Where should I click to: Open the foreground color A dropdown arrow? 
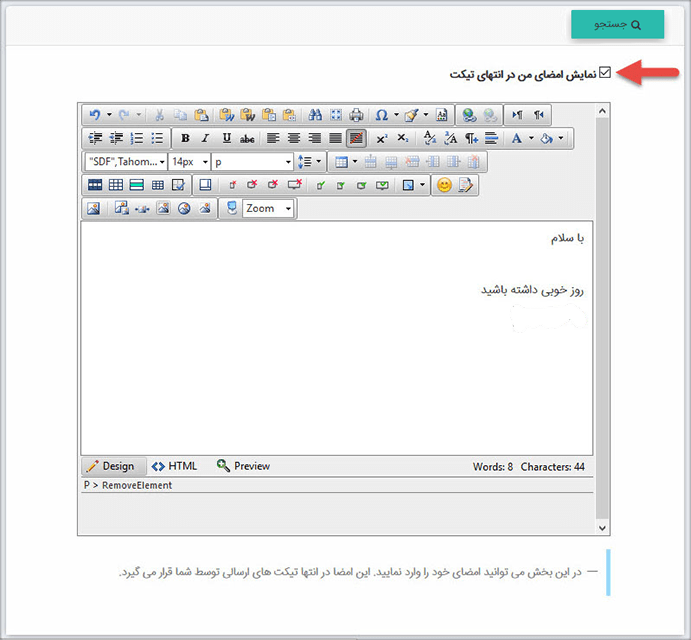pos(531,138)
